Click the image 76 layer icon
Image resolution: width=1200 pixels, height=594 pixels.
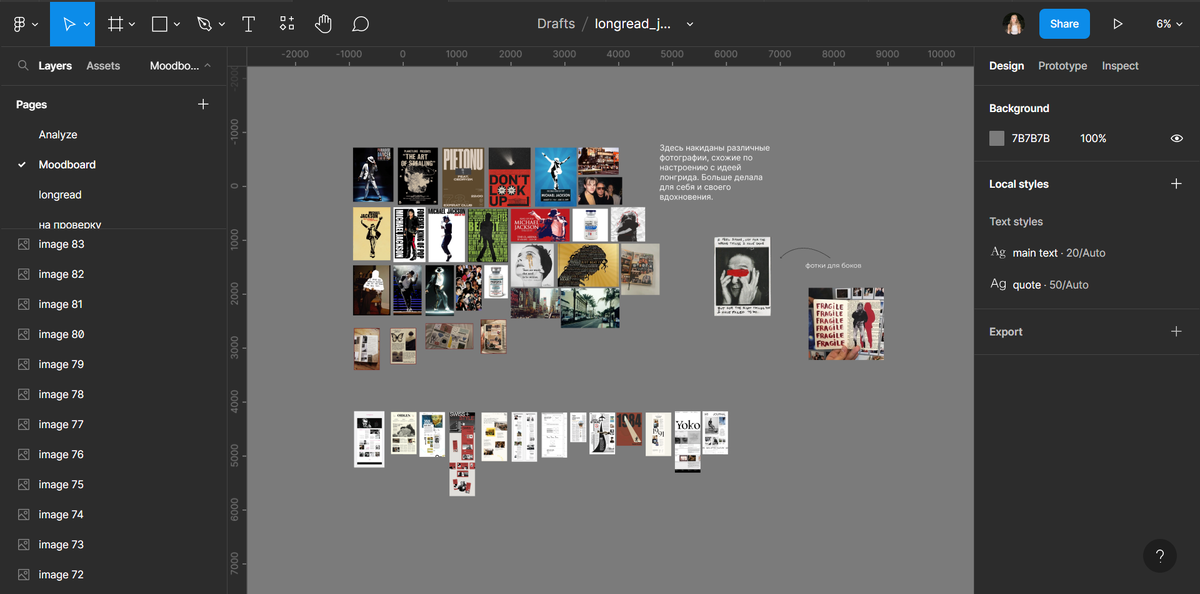(x=24, y=454)
